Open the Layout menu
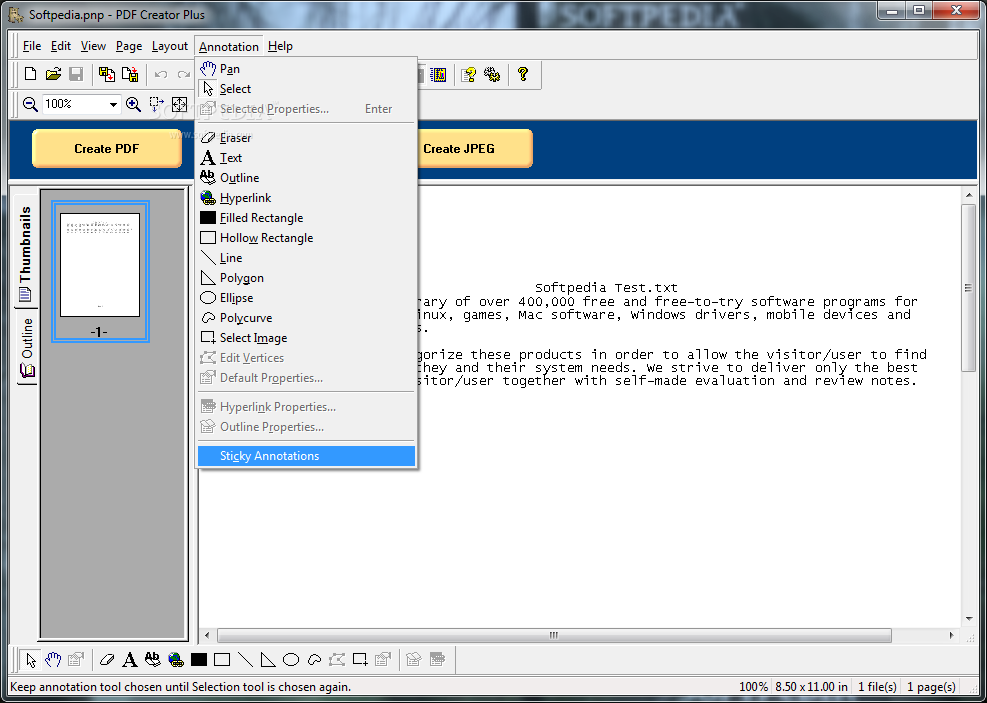 [170, 46]
